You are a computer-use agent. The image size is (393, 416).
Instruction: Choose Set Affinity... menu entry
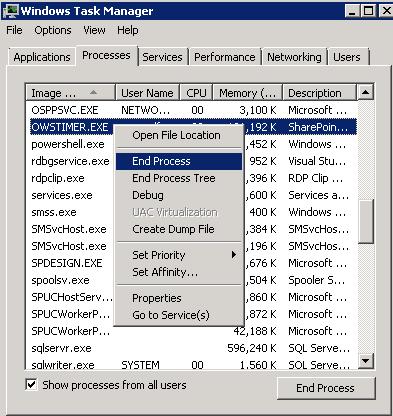[x=179, y=272]
